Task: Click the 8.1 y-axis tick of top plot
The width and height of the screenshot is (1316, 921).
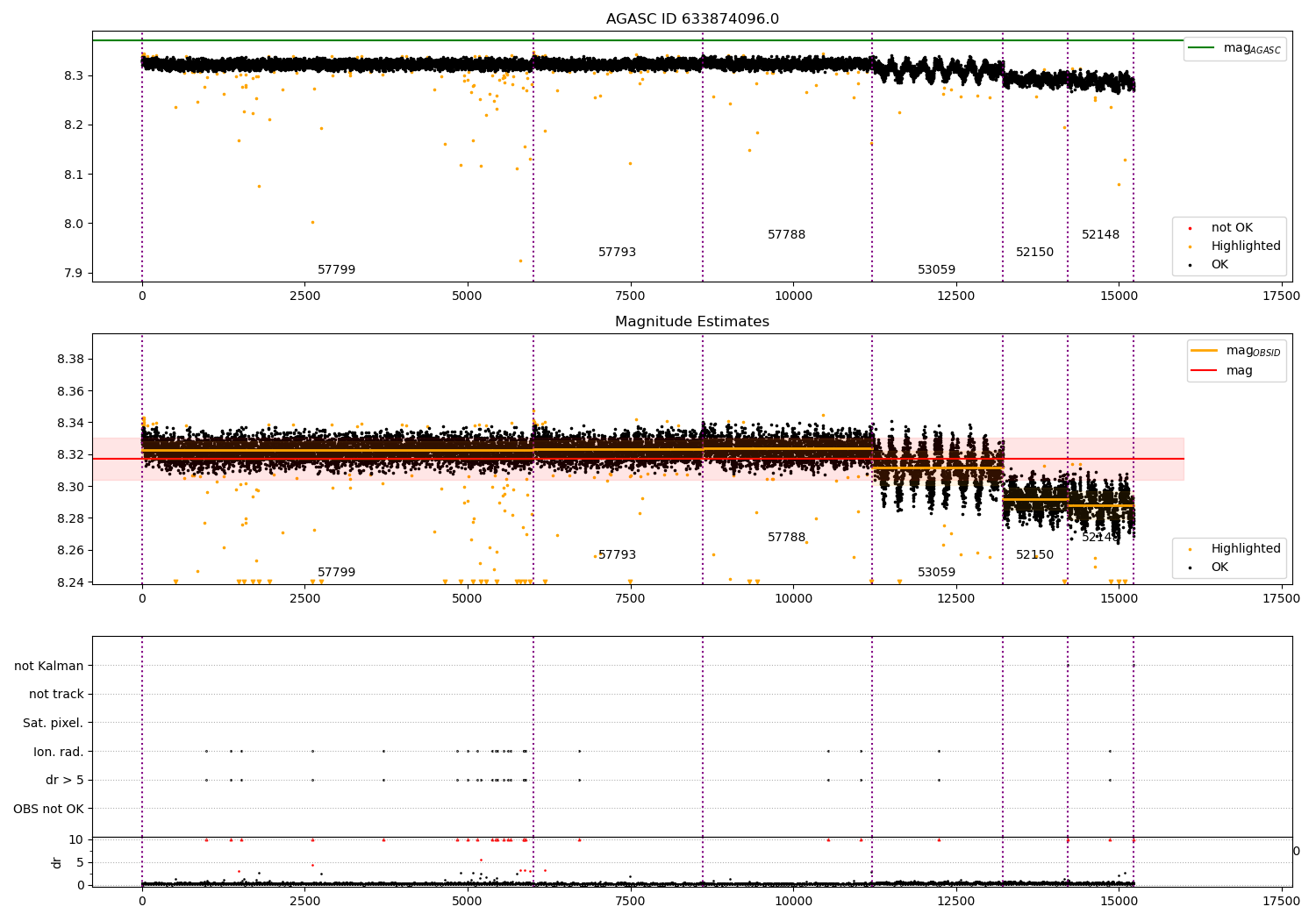Action: [74, 175]
